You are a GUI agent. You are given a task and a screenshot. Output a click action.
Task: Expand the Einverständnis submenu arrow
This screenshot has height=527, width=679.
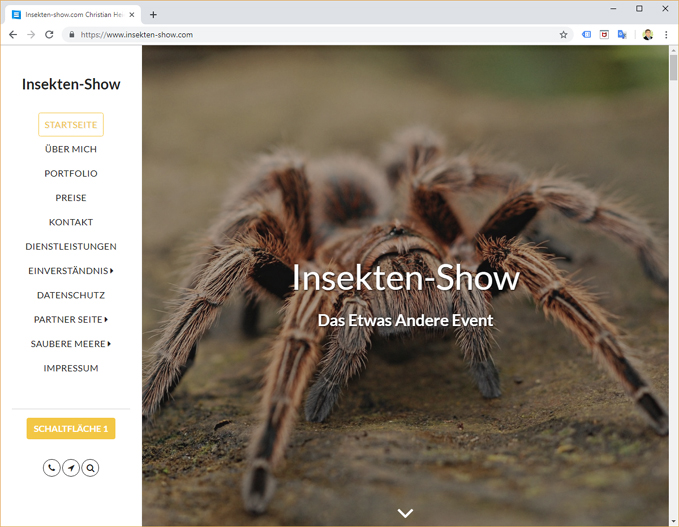tap(112, 271)
